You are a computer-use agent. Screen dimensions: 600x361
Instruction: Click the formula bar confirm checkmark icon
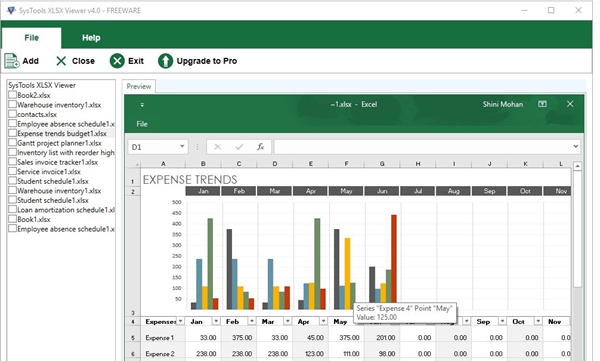click(239, 147)
